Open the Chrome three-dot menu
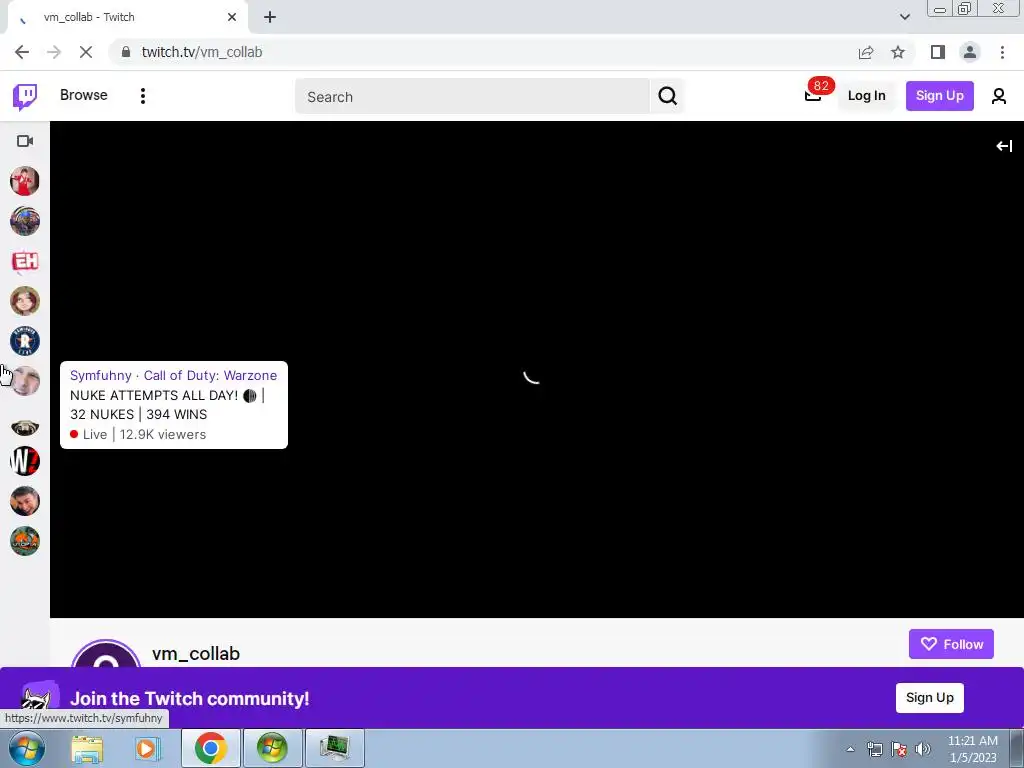Image resolution: width=1024 pixels, height=768 pixels. pos(1002,52)
